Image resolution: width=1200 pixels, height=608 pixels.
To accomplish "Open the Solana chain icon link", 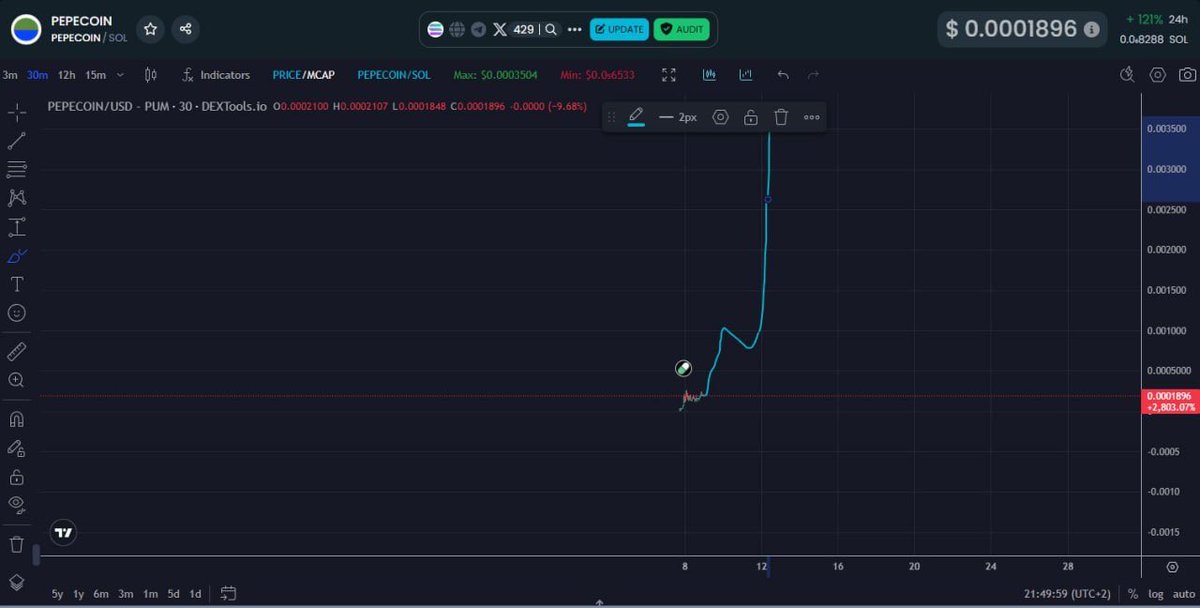I will 436,29.
